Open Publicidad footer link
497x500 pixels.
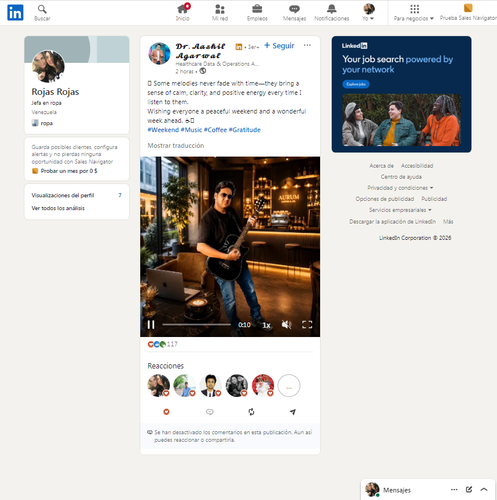pyautogui.click(x=434, y=199)
